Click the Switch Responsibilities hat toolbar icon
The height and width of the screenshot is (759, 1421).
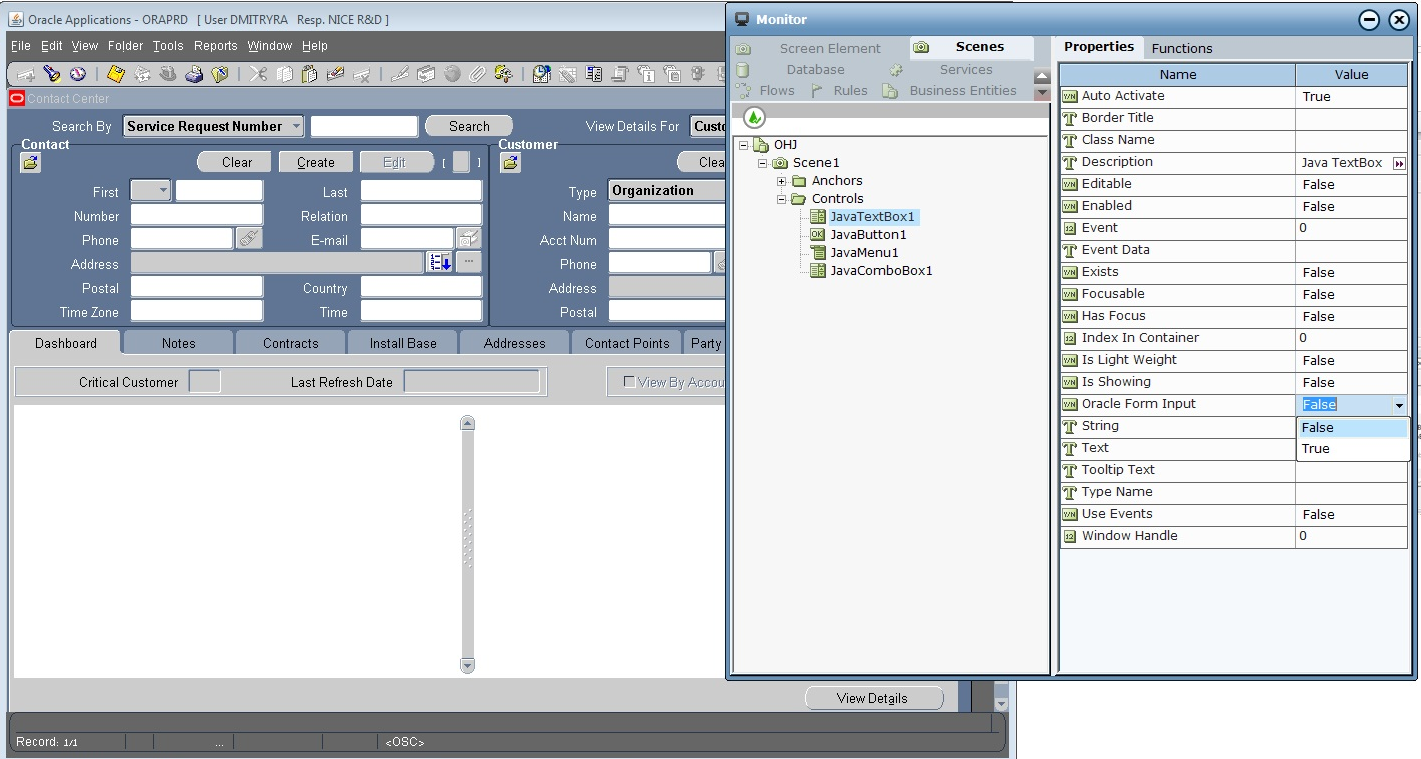coord(168,74)
